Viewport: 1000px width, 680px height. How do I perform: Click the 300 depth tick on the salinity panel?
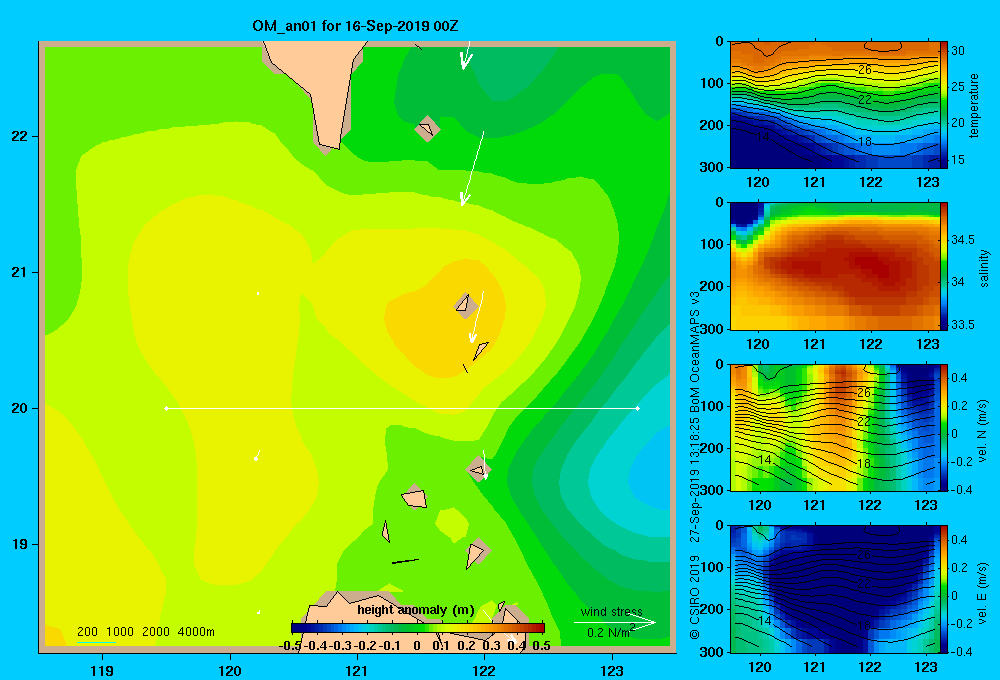[x=713, y=329]
